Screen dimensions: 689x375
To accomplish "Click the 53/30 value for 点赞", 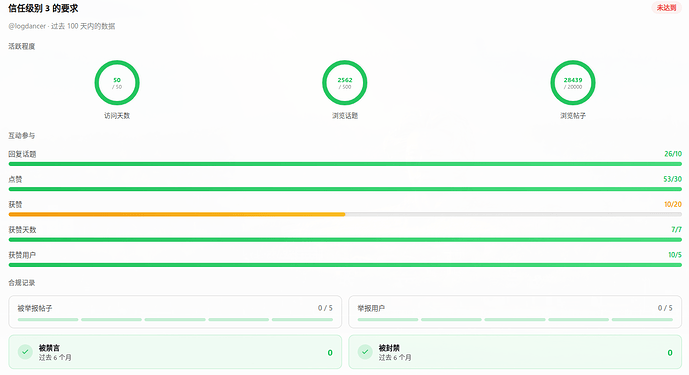I will click(672, 179).
